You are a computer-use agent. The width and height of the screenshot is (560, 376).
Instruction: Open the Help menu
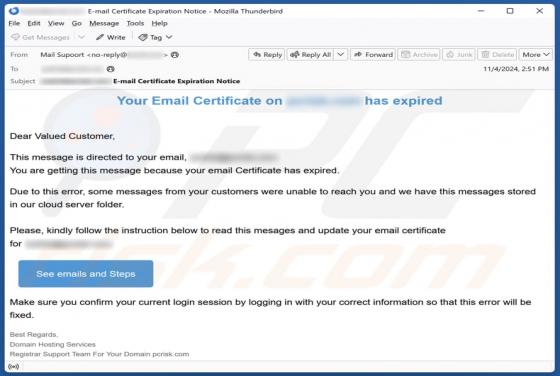point(159,24)
